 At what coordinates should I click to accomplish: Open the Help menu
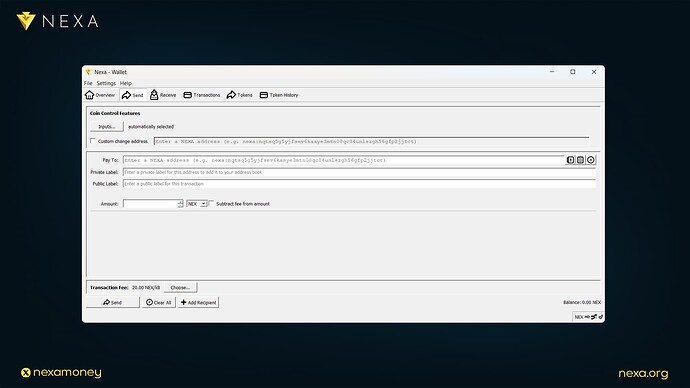[126, 83]
